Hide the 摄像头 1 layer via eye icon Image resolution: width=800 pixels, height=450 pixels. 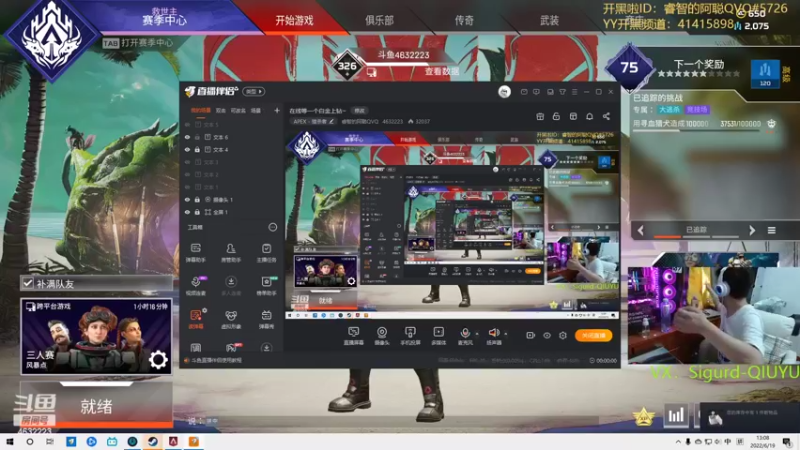tap(187, 199)
